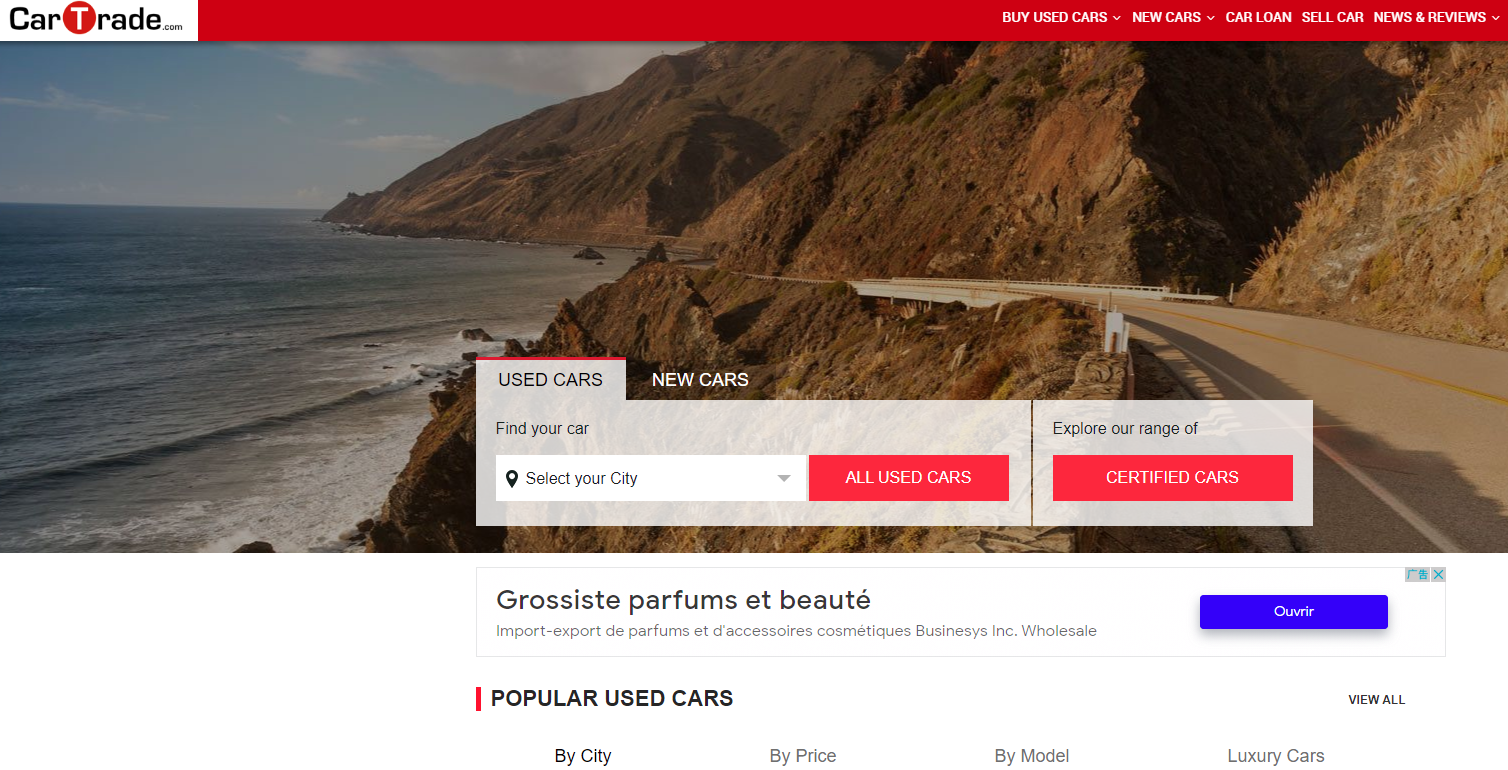This screenshot has height=770, width=1508.
Task: Open the Select your City dropdown arrow
Action: coord(784,479)
